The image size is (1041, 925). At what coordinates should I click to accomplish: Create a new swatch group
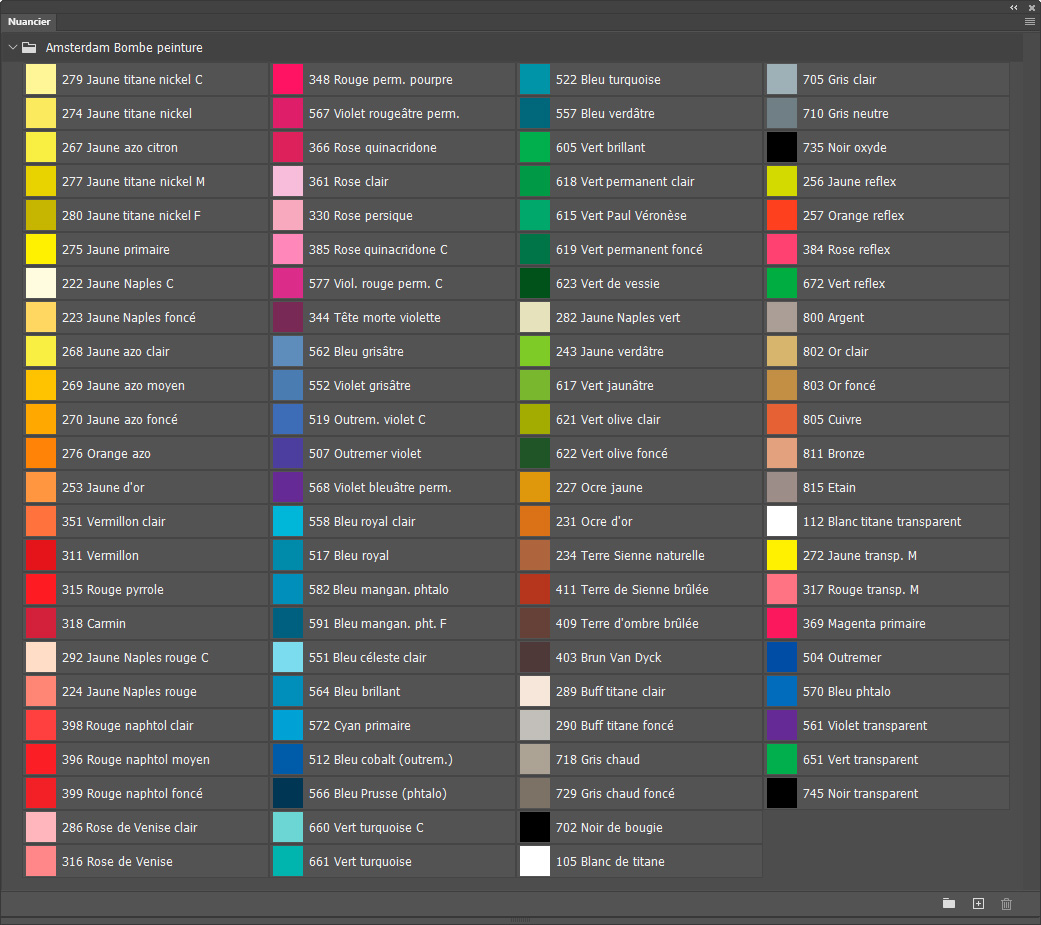(949, 903)
